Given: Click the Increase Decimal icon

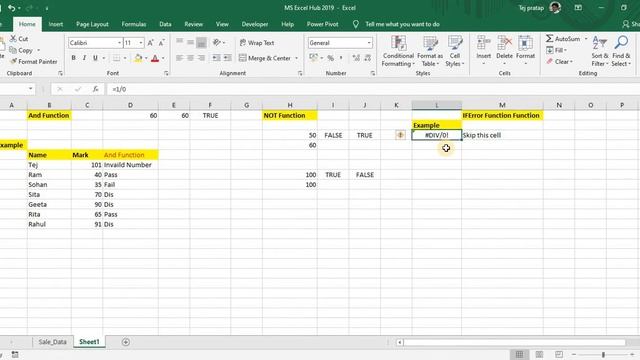Looking at the screenshot, I should click(x=356, y=58).
